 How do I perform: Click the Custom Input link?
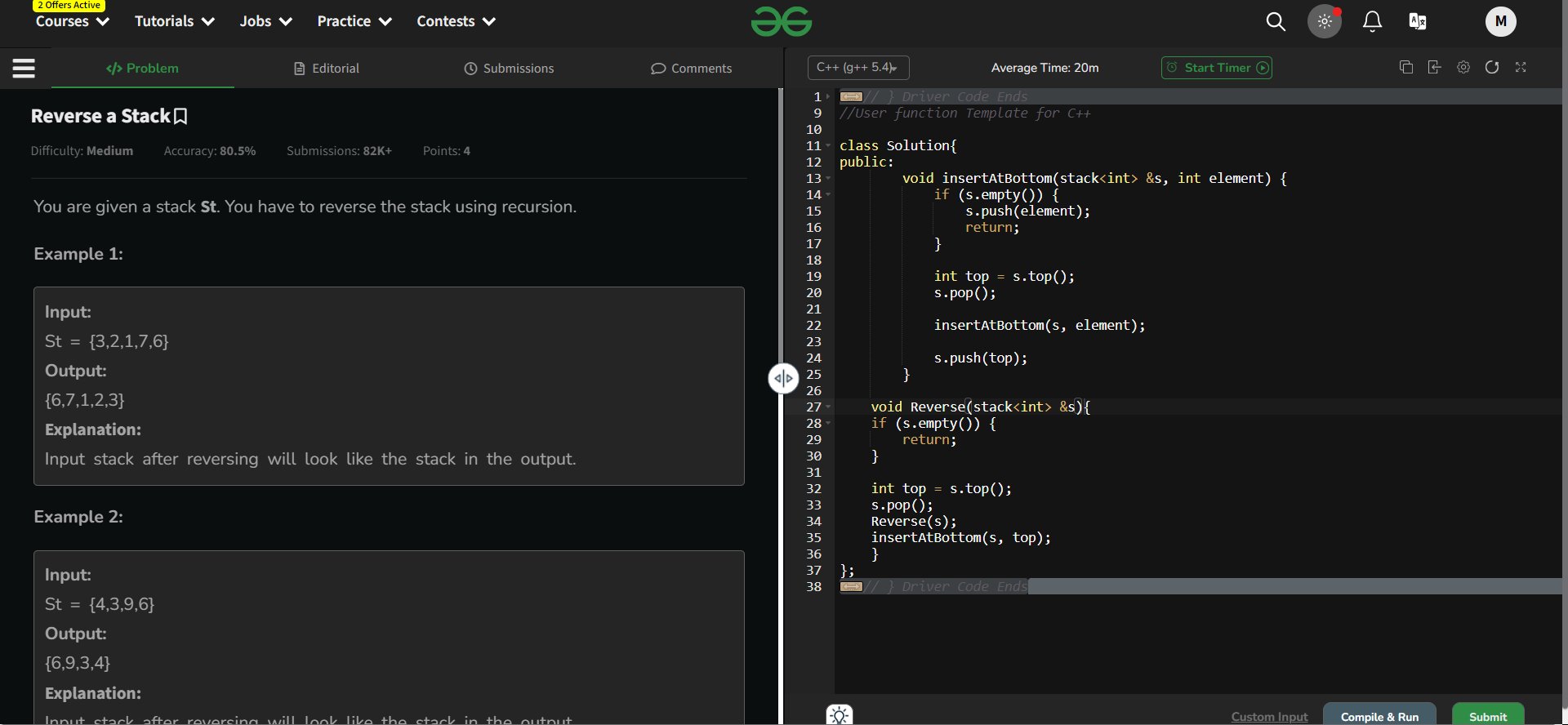pos(1269,716)
